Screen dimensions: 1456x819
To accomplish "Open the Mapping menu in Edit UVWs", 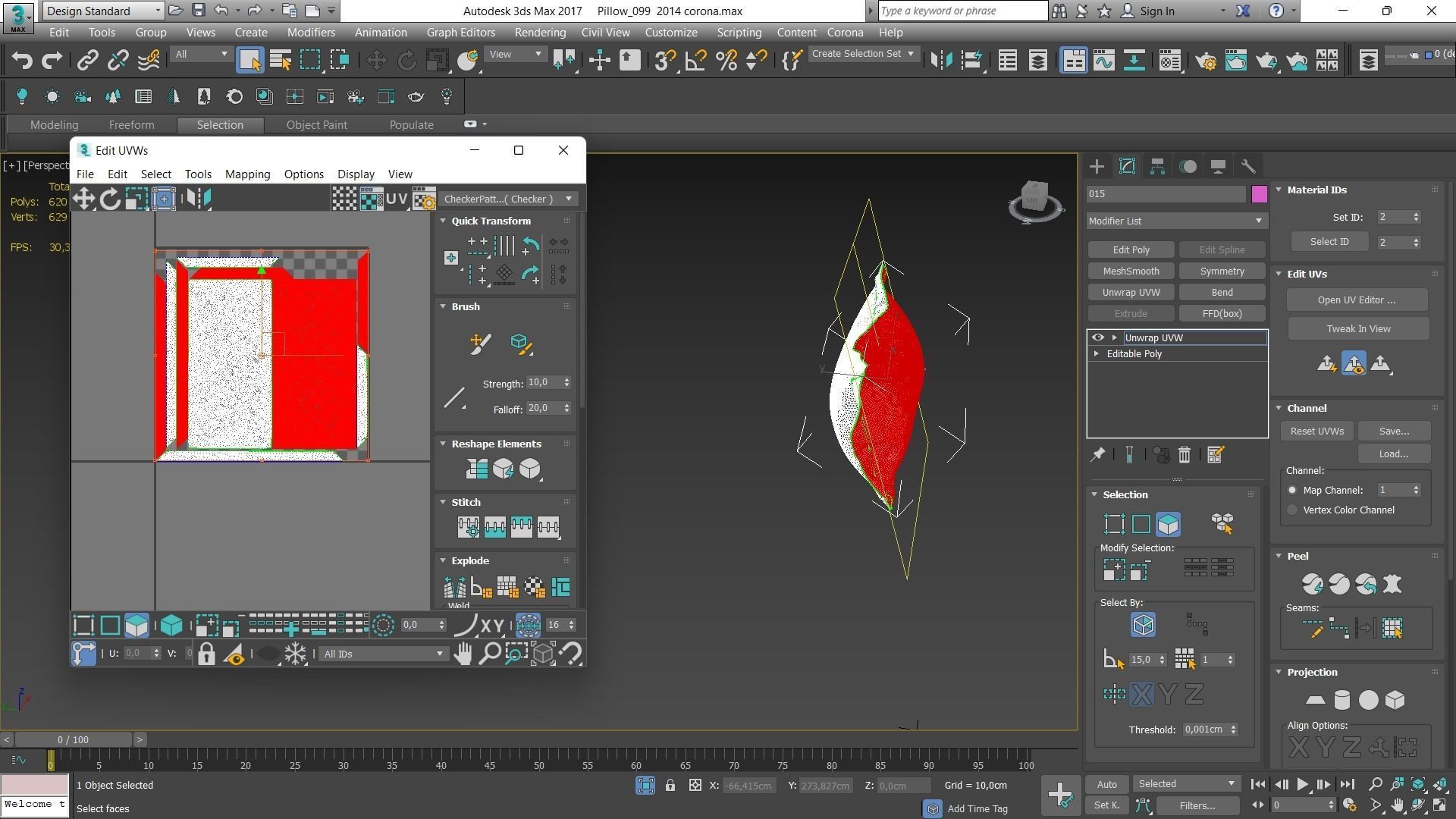I will 247,174.
